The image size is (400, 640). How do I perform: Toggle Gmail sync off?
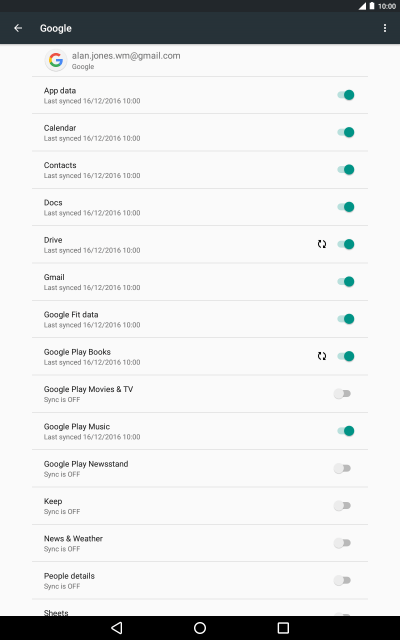click(346, 282)
